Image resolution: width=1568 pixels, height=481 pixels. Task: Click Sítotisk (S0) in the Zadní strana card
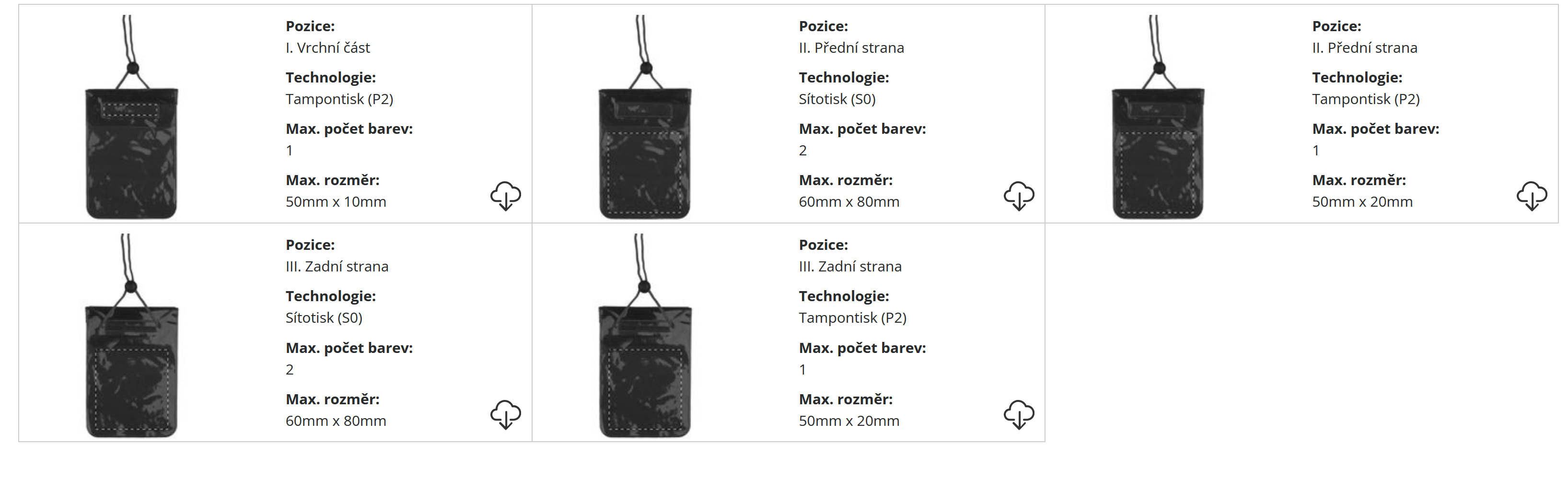324,317
